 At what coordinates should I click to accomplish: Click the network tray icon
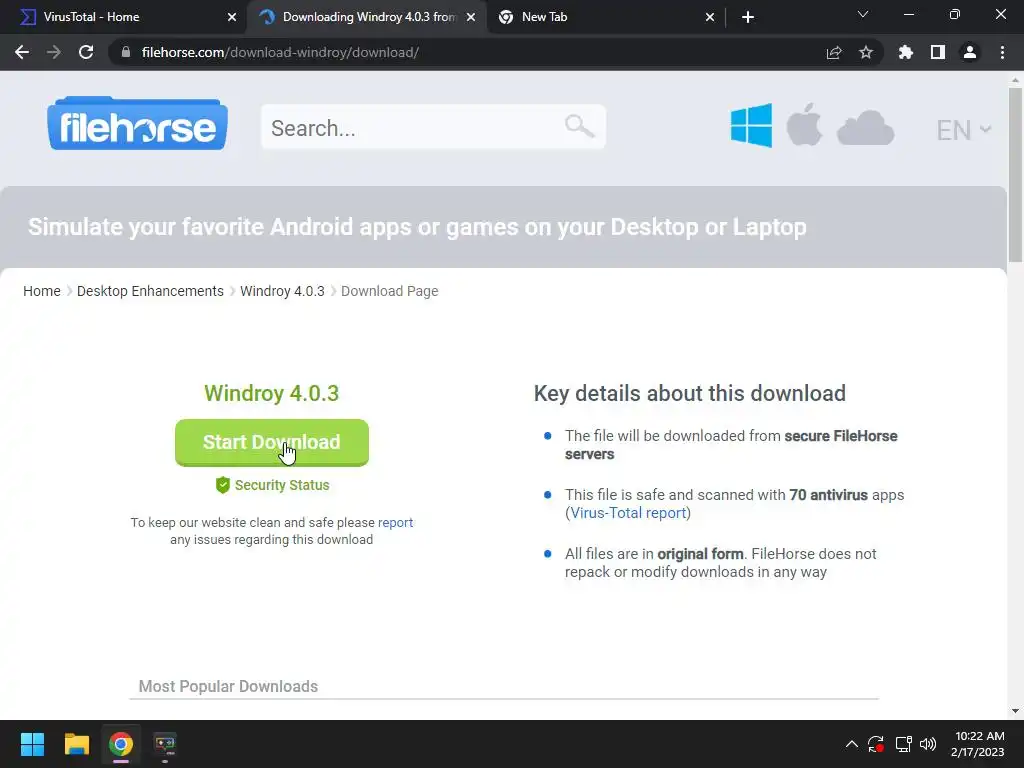click(903, 744)
